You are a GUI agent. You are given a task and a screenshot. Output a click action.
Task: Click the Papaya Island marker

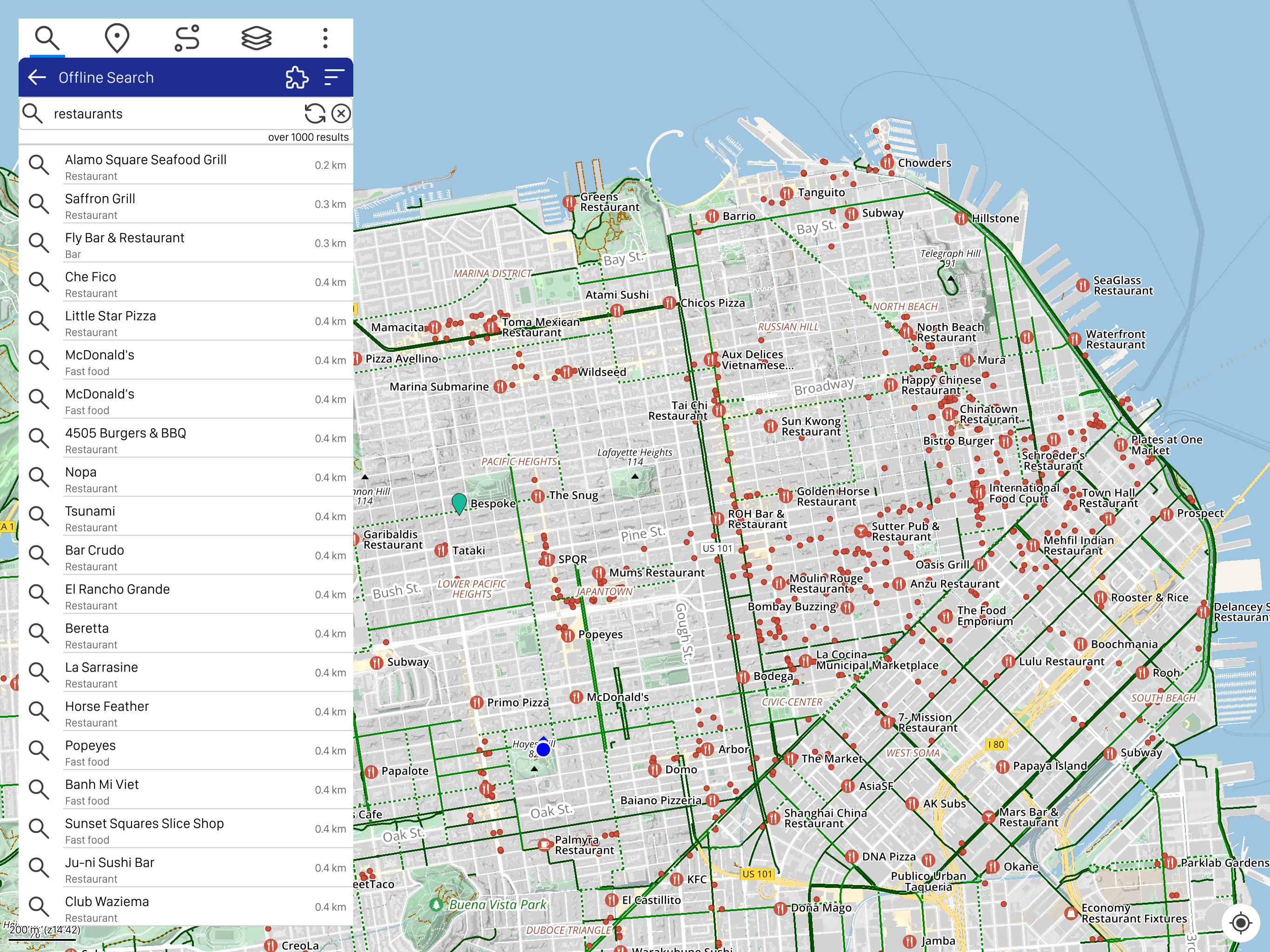coord(1002,766)
